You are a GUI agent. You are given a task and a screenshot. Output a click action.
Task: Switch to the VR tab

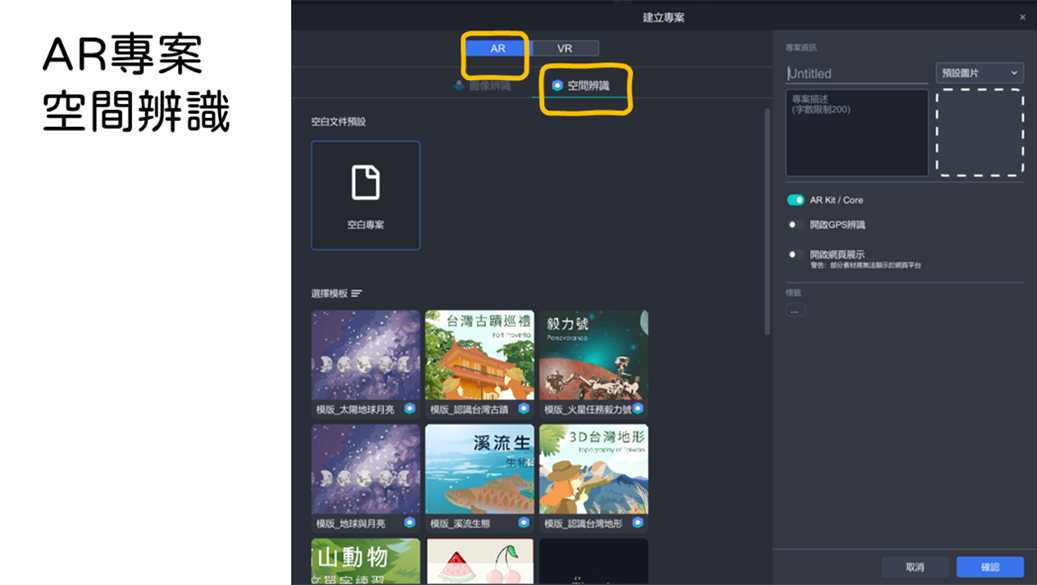tap(565, 48)
